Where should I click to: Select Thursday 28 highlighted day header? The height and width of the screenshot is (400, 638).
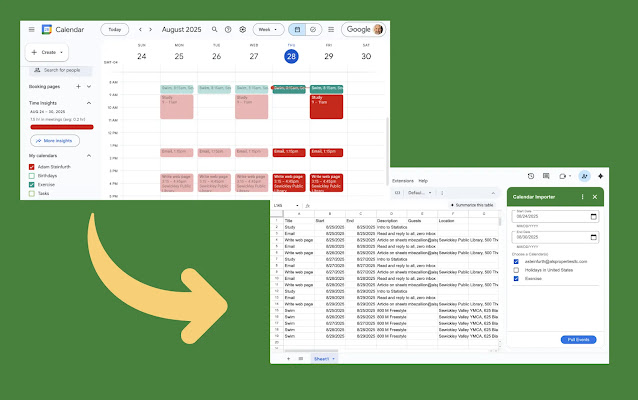[x=291, y=56]
